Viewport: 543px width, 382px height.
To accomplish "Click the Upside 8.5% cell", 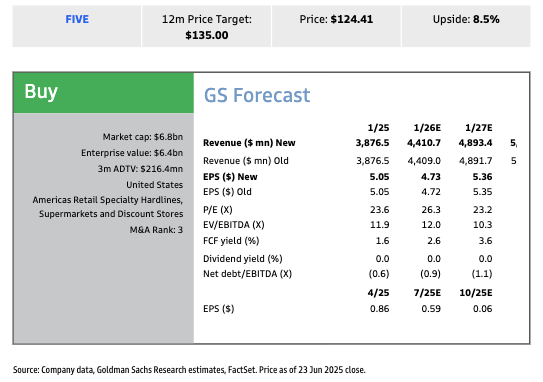I will coord(466,26).
